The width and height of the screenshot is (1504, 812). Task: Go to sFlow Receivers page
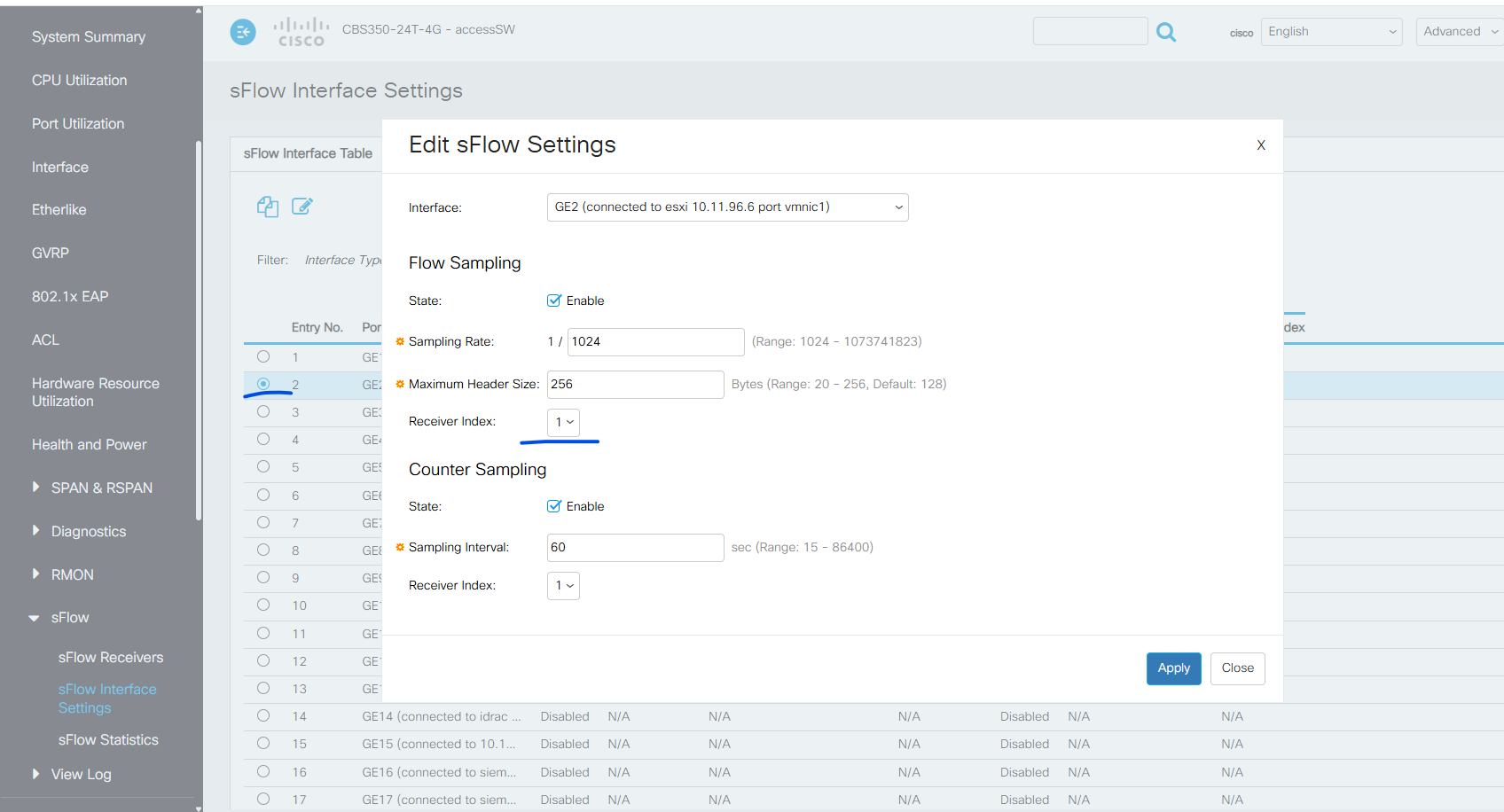pos(110,657)
